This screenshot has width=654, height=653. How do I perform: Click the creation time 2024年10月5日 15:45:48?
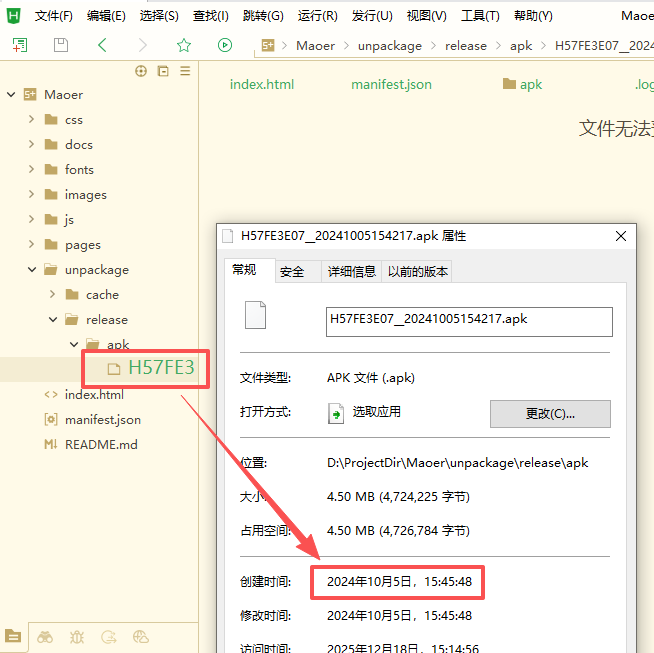(x=399, y=582)
